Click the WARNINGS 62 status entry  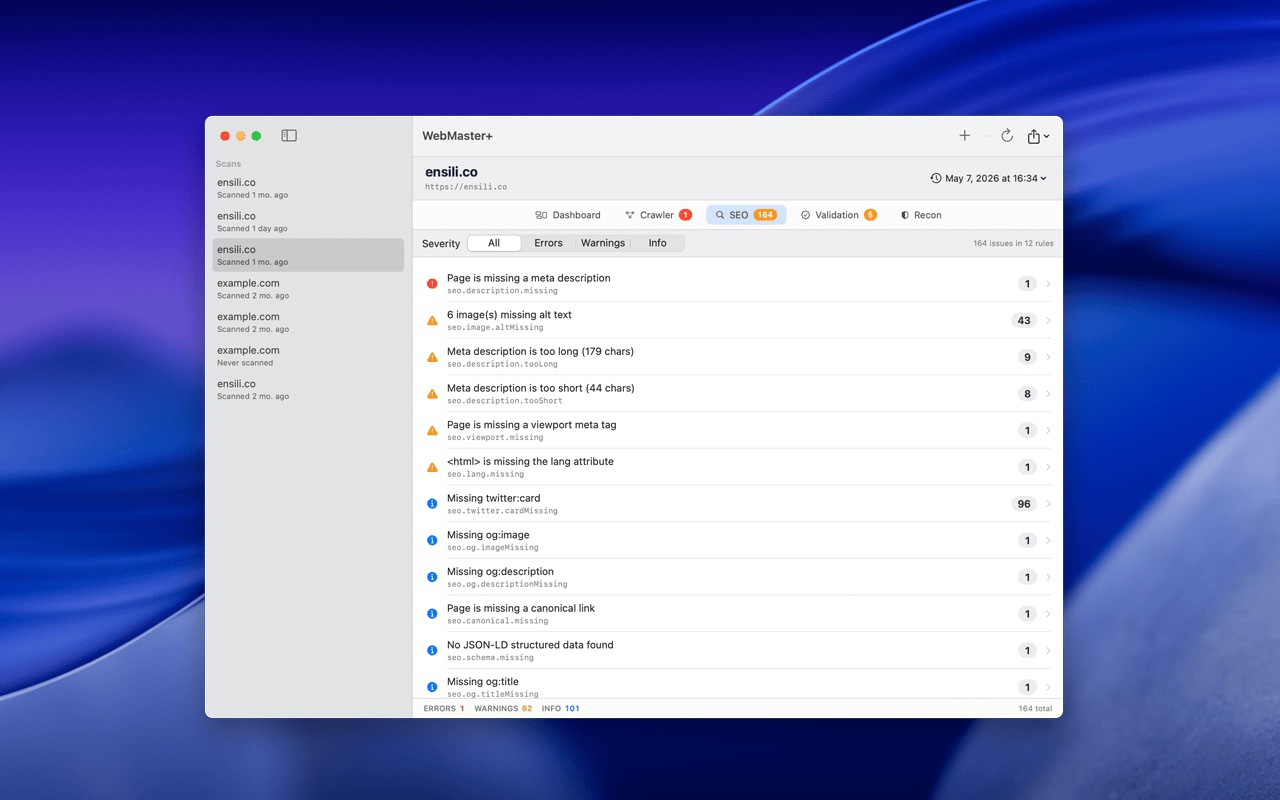(503, 708)
